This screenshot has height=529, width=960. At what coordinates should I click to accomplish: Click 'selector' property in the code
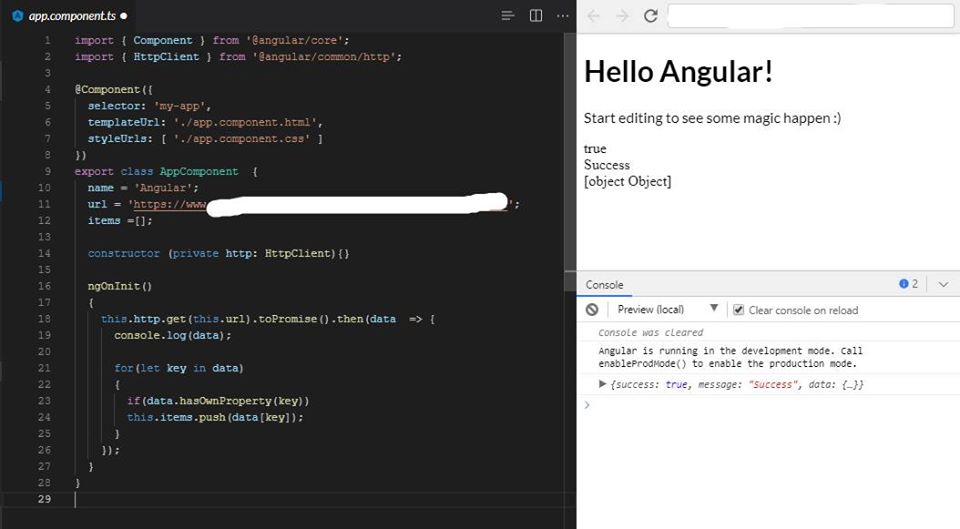click(114, 105)
